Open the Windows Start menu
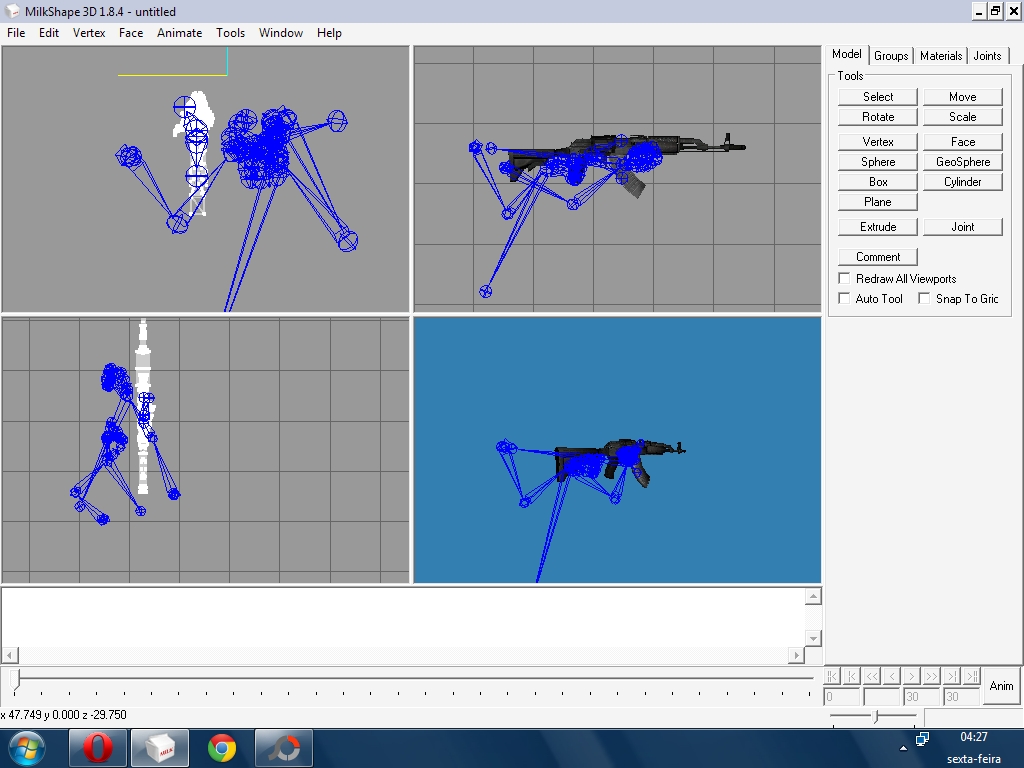Screen dimensions: 1024x768 coord(26,748)
